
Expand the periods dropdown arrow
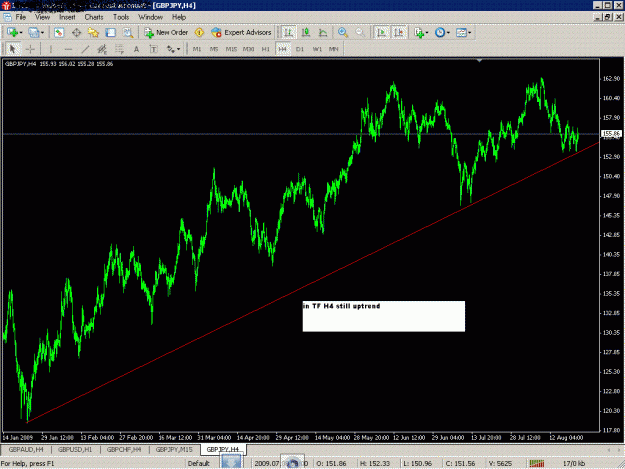pyautogui.click(x=448, y=33)
